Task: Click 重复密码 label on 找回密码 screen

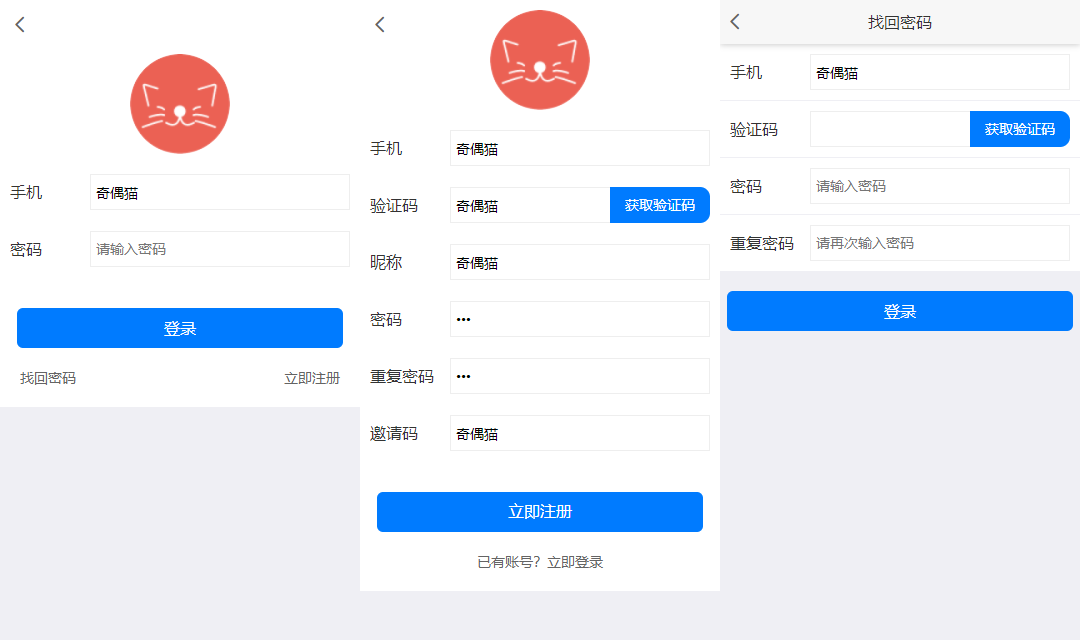Action: [x=762, y=243]
